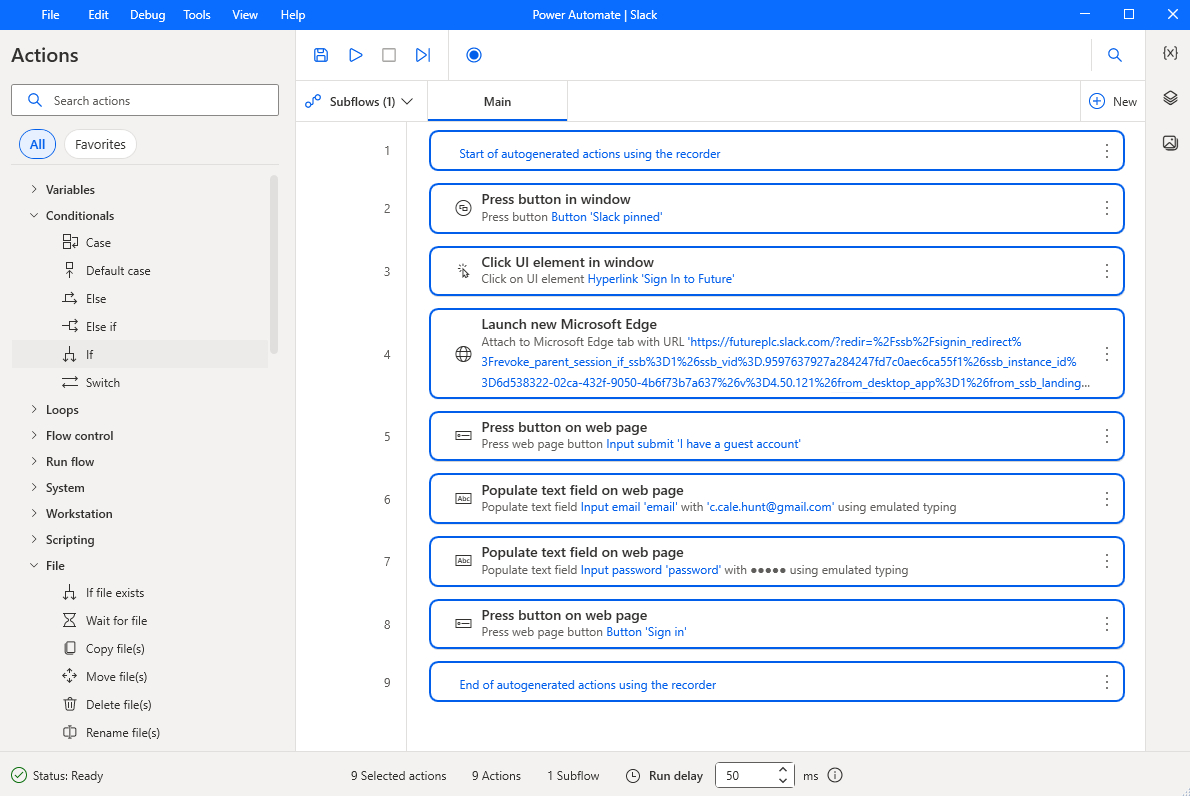The image size is (1190, 796).
Task: Click the Stop flow square icon
Action: (x=389, y=55)
